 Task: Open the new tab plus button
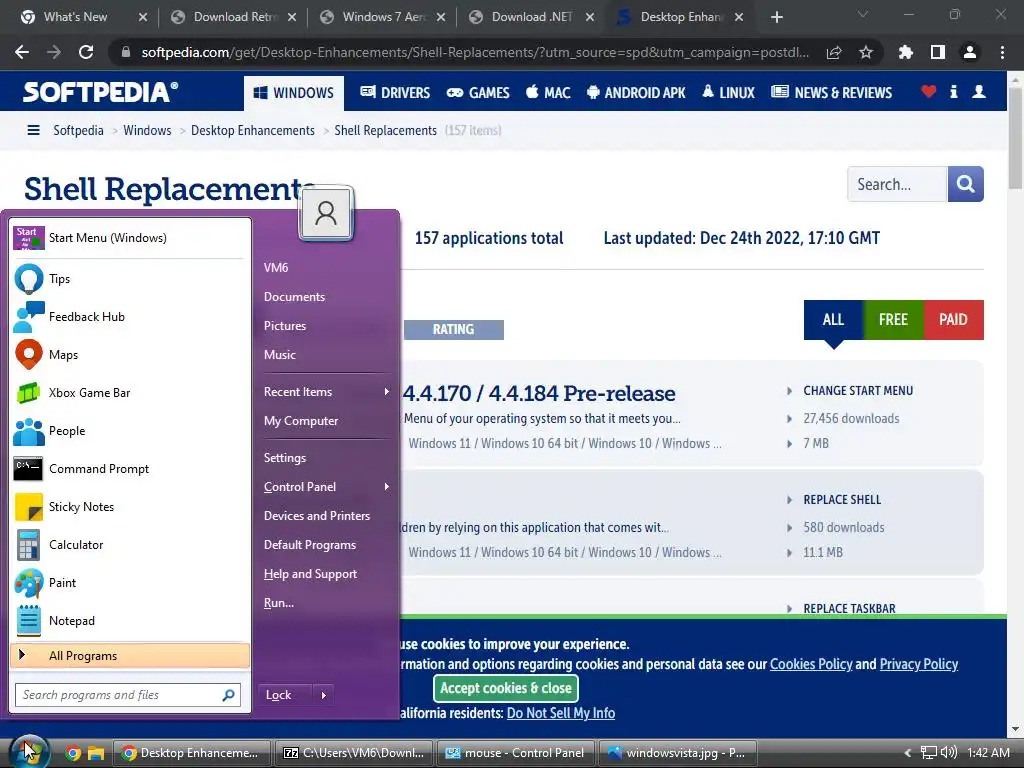(776, 17)
